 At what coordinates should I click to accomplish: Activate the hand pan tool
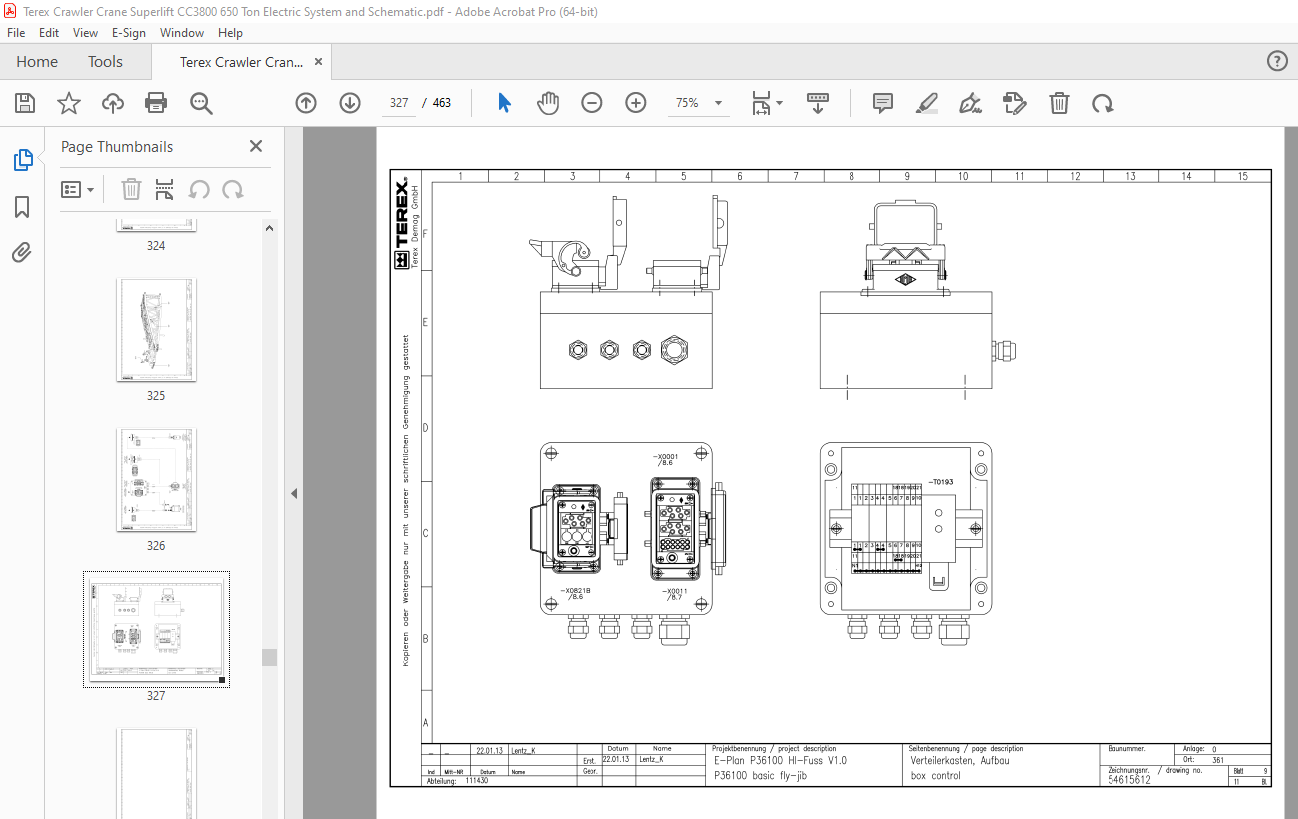click(548, 103)
